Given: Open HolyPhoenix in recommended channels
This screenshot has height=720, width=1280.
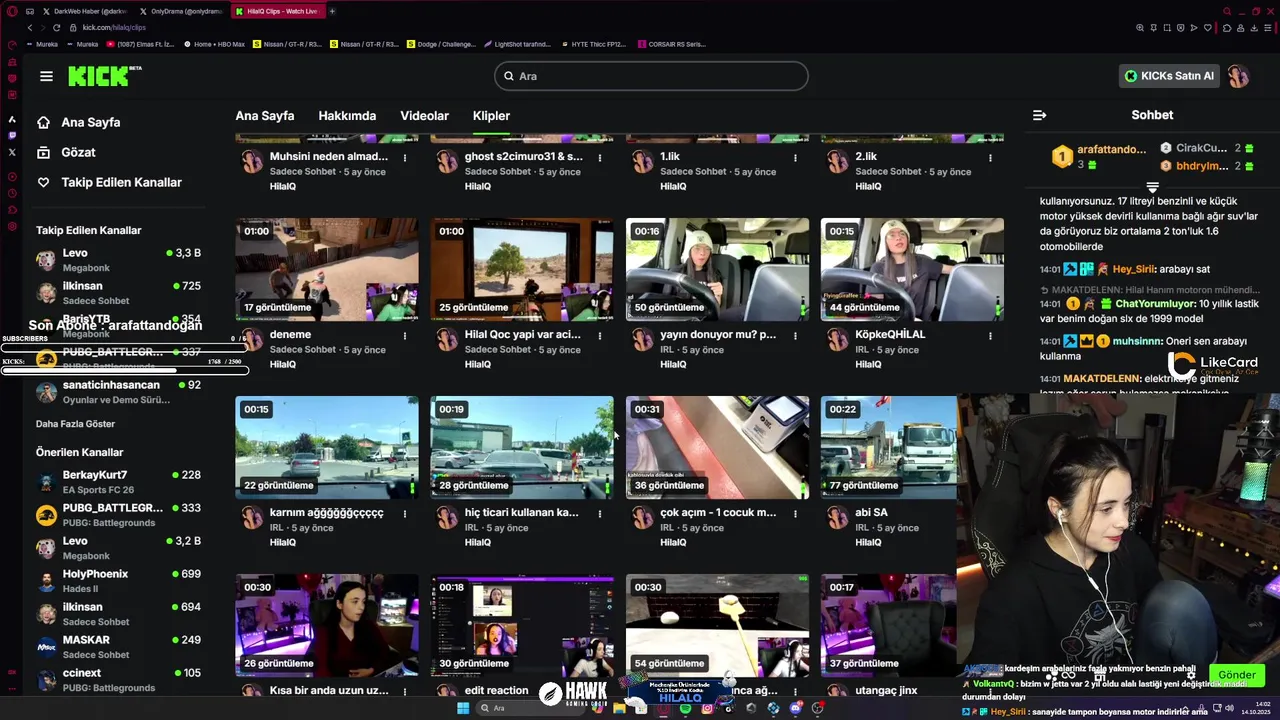Looking at the screenshot, I should coord(118,581).
